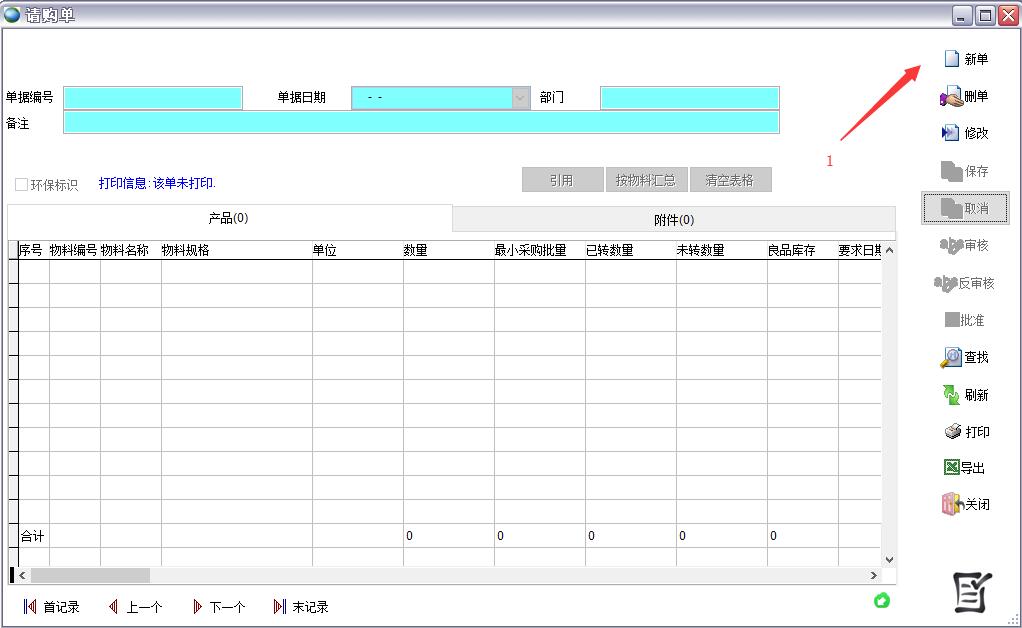This screenshot has width=1022, height=628.
Task: Expand the 单据日期 date dropdown
Action: click(x=520, y=98)
